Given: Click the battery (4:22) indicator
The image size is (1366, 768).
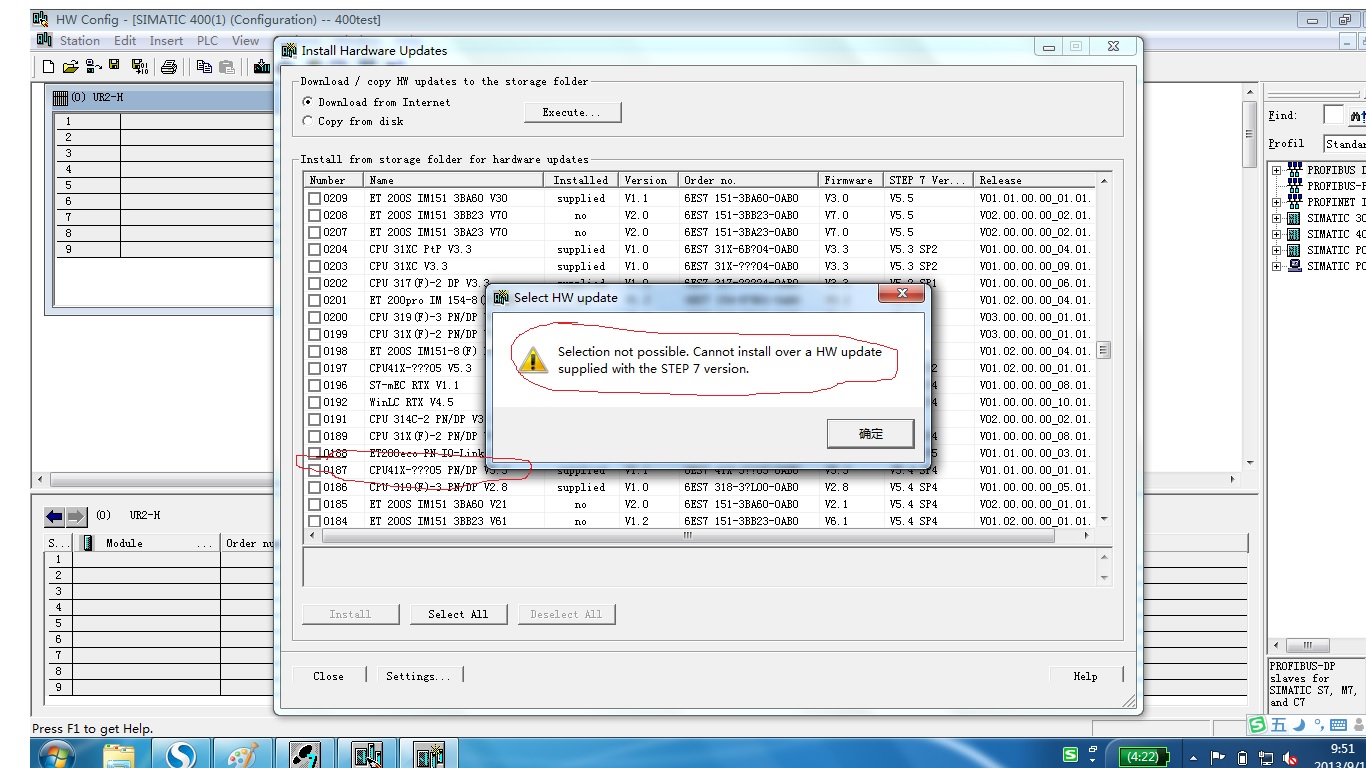Looking at the screenshot, I should coord(1142,757).
